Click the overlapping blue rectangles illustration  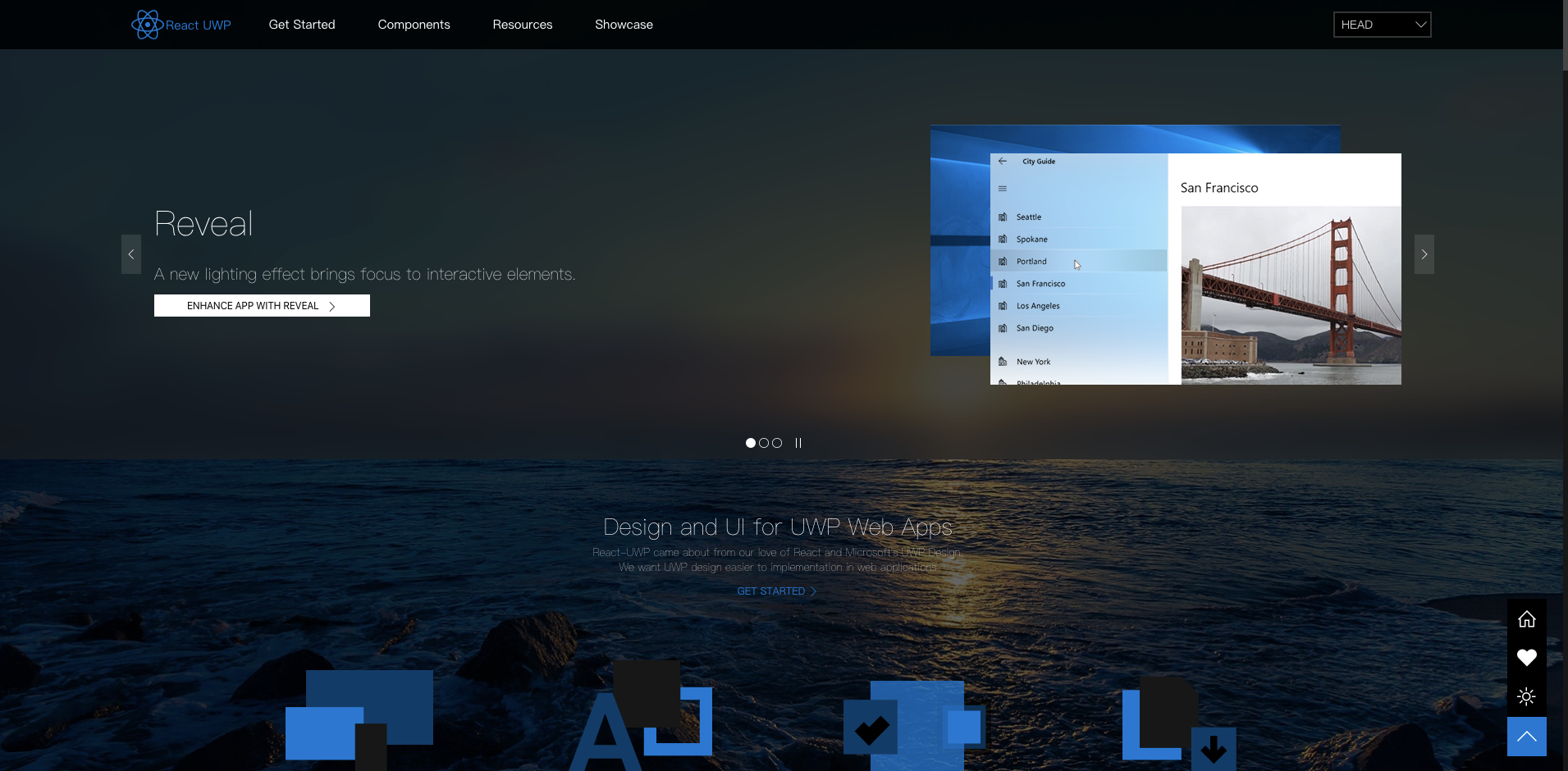[x=359, y=719]
